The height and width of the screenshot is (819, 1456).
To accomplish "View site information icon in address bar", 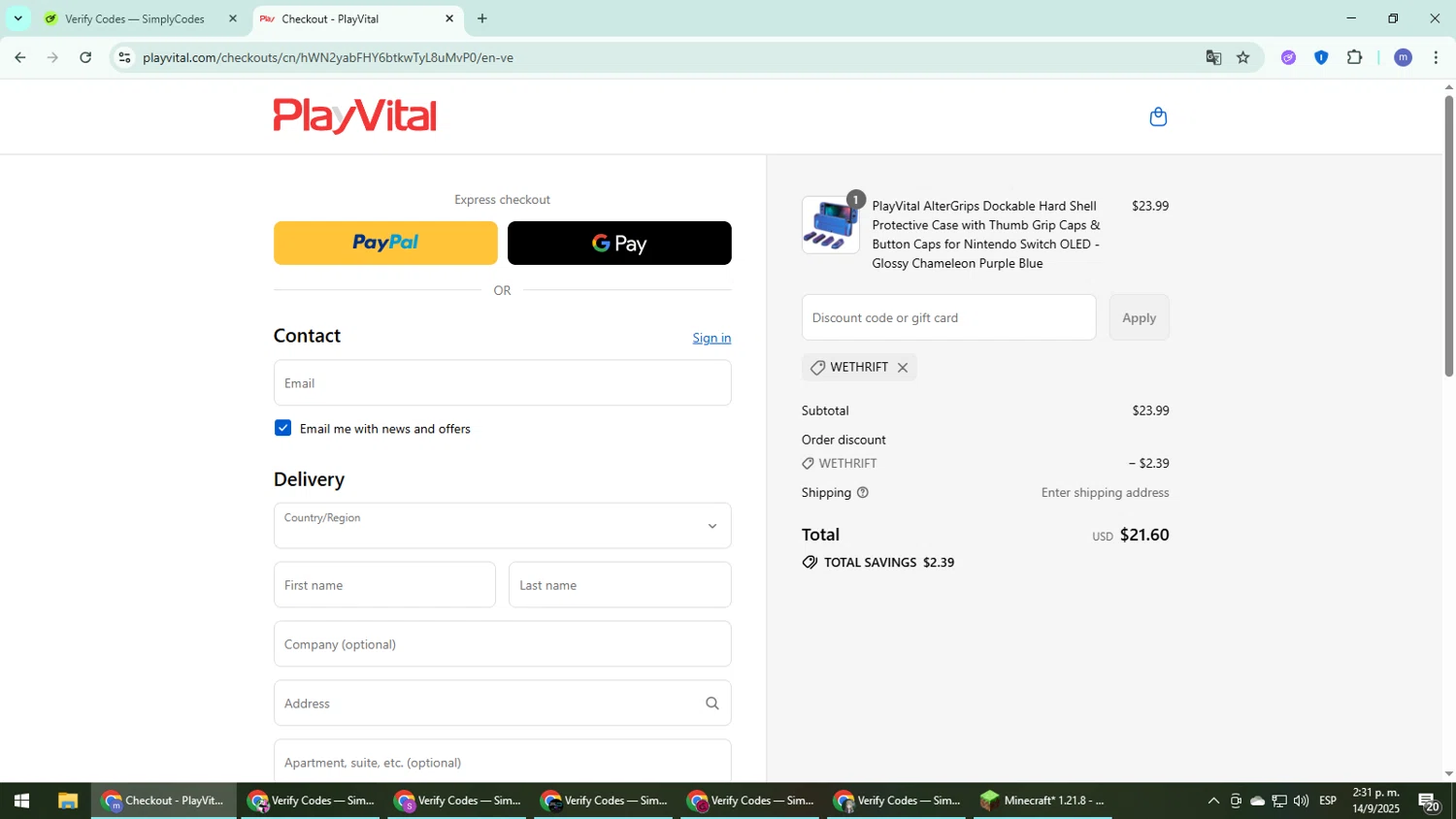I will (x=124, y=58).
